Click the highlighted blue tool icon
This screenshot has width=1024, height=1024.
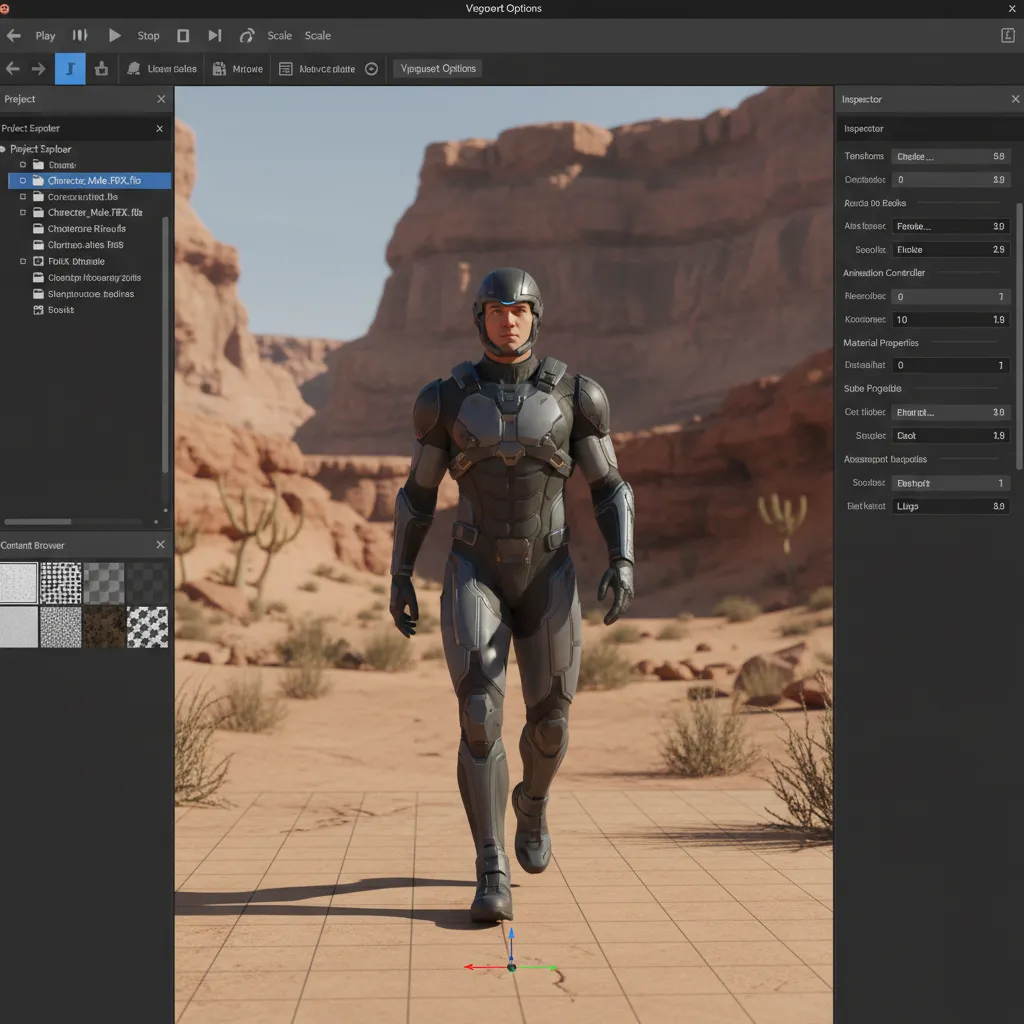pos(68,68)
